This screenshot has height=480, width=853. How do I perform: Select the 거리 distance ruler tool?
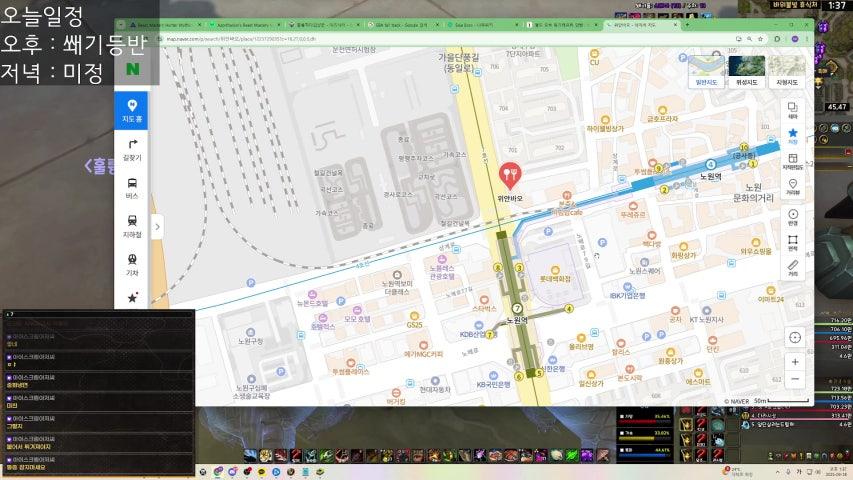pyautogui.click(x=793, y=268)
